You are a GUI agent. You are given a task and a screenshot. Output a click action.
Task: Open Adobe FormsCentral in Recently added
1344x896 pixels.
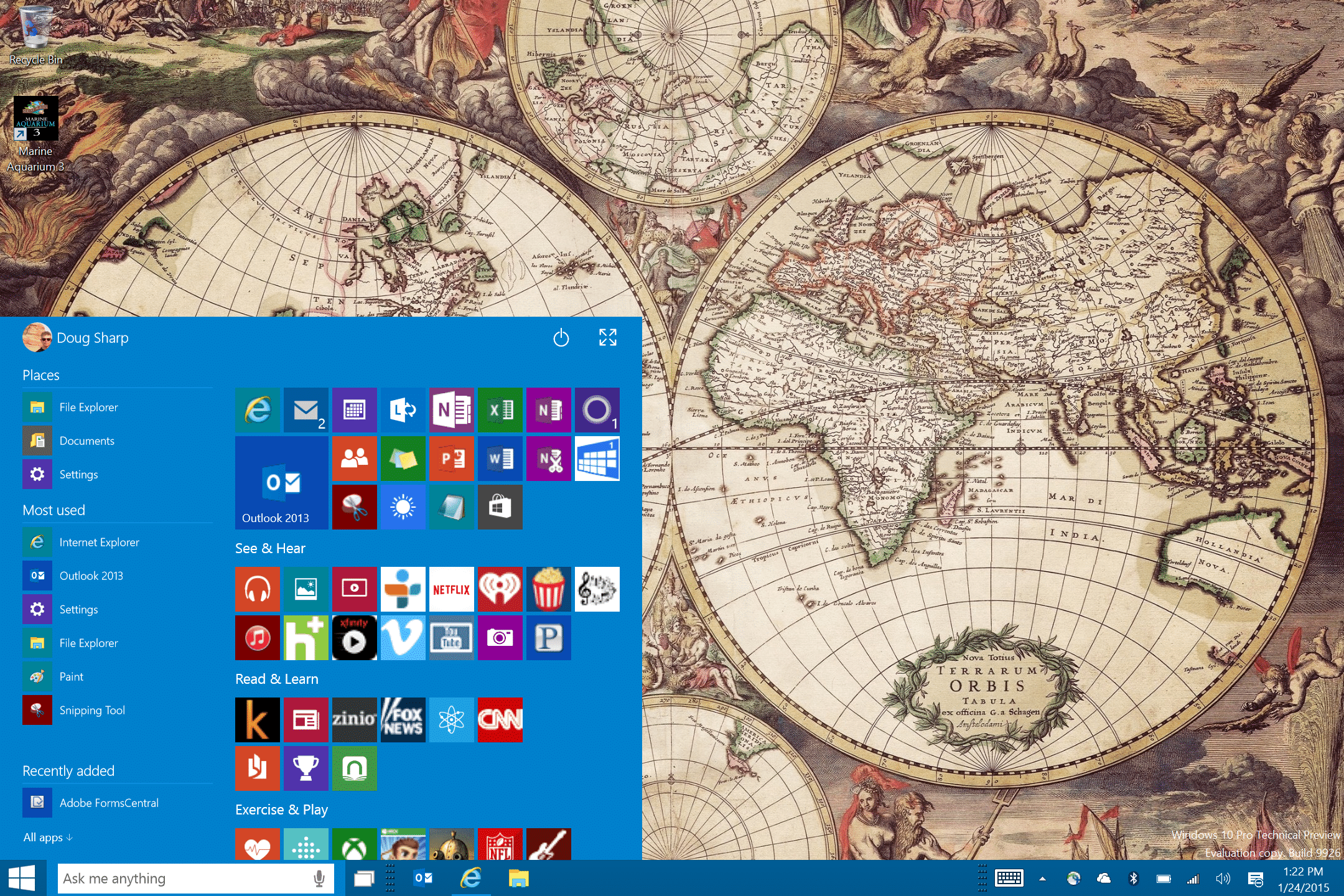click(x=117, y=803)
